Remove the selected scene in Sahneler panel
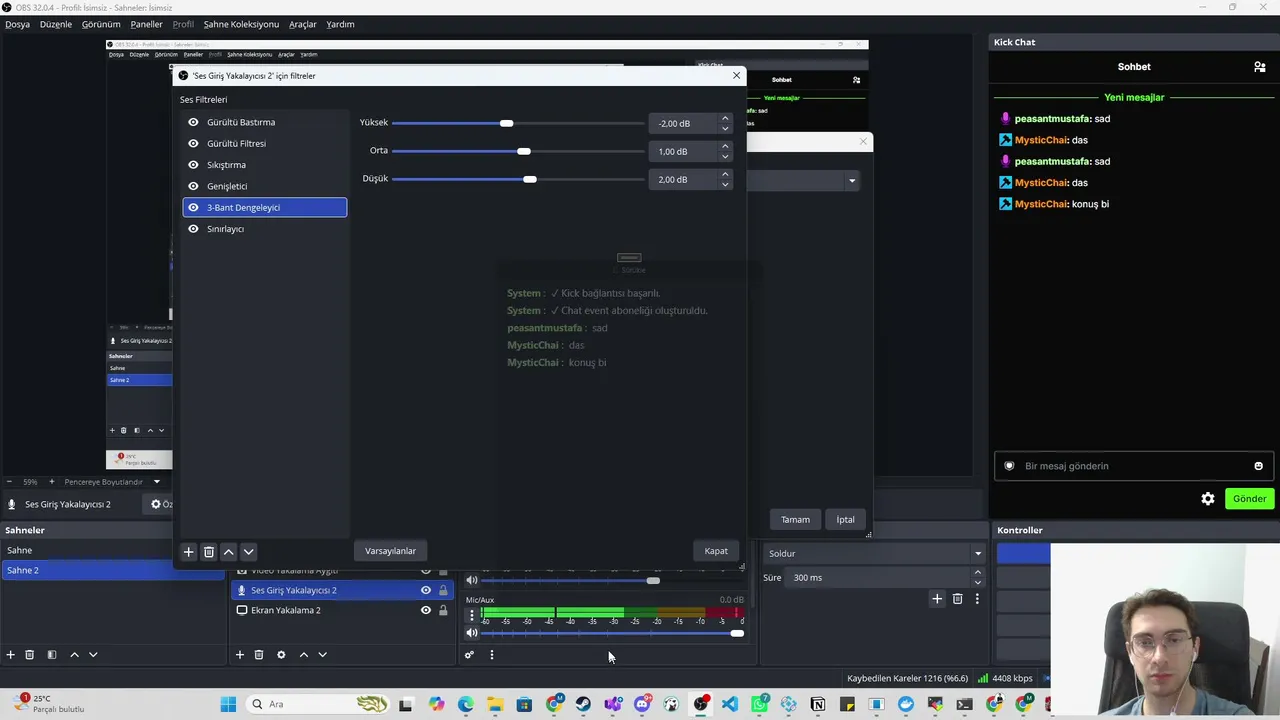This screenshot has width=1280, height=720. click(30, 655)
